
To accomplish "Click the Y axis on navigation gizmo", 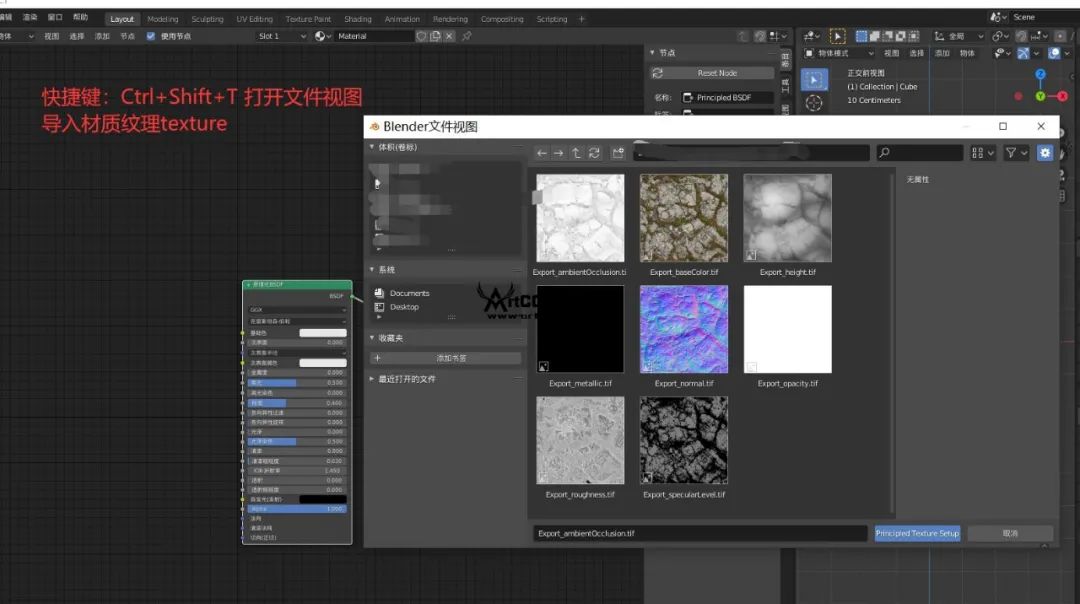I will coord(1040,96).
